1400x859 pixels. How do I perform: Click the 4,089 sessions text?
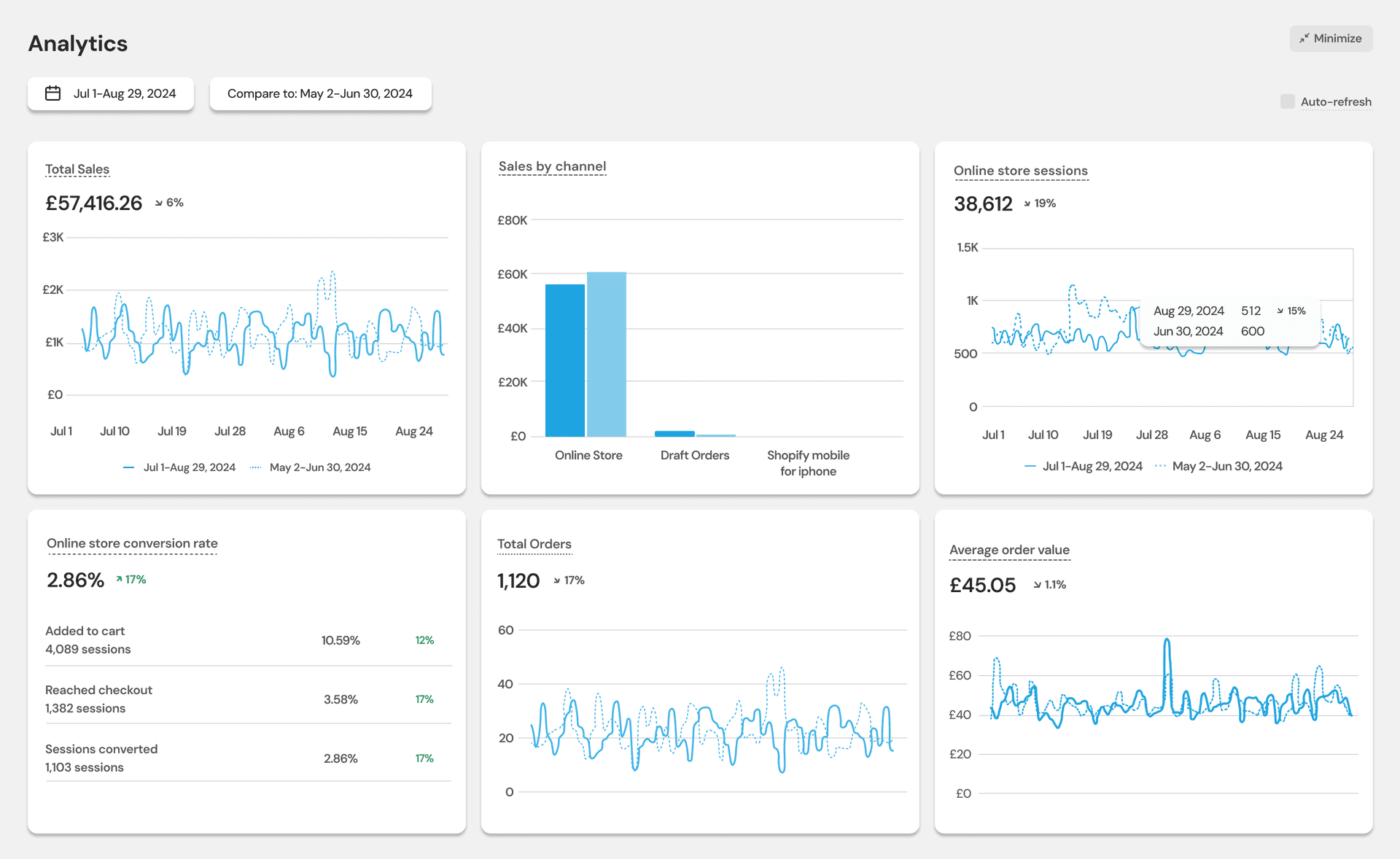tap(88, 649)
